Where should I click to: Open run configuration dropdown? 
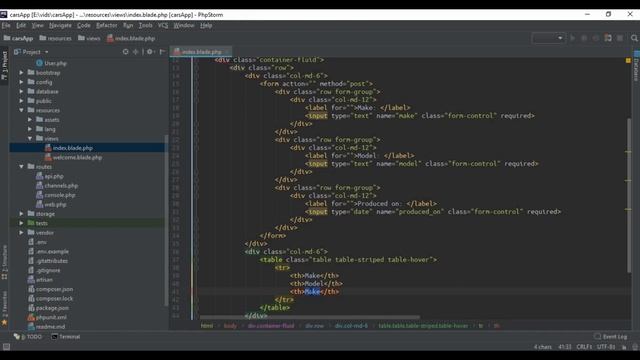pos(548,38)
